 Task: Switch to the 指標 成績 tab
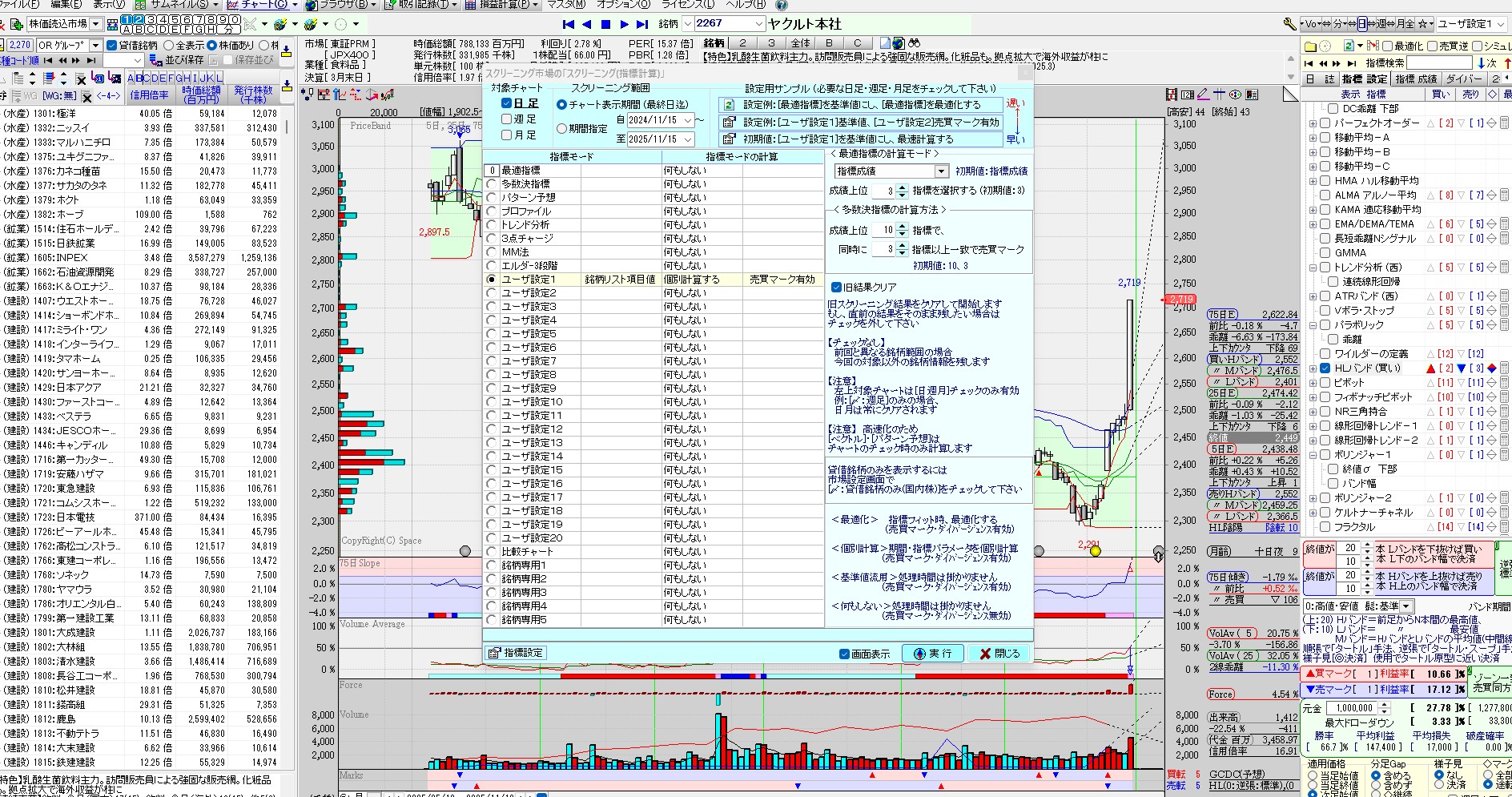tap(1416, 78)
